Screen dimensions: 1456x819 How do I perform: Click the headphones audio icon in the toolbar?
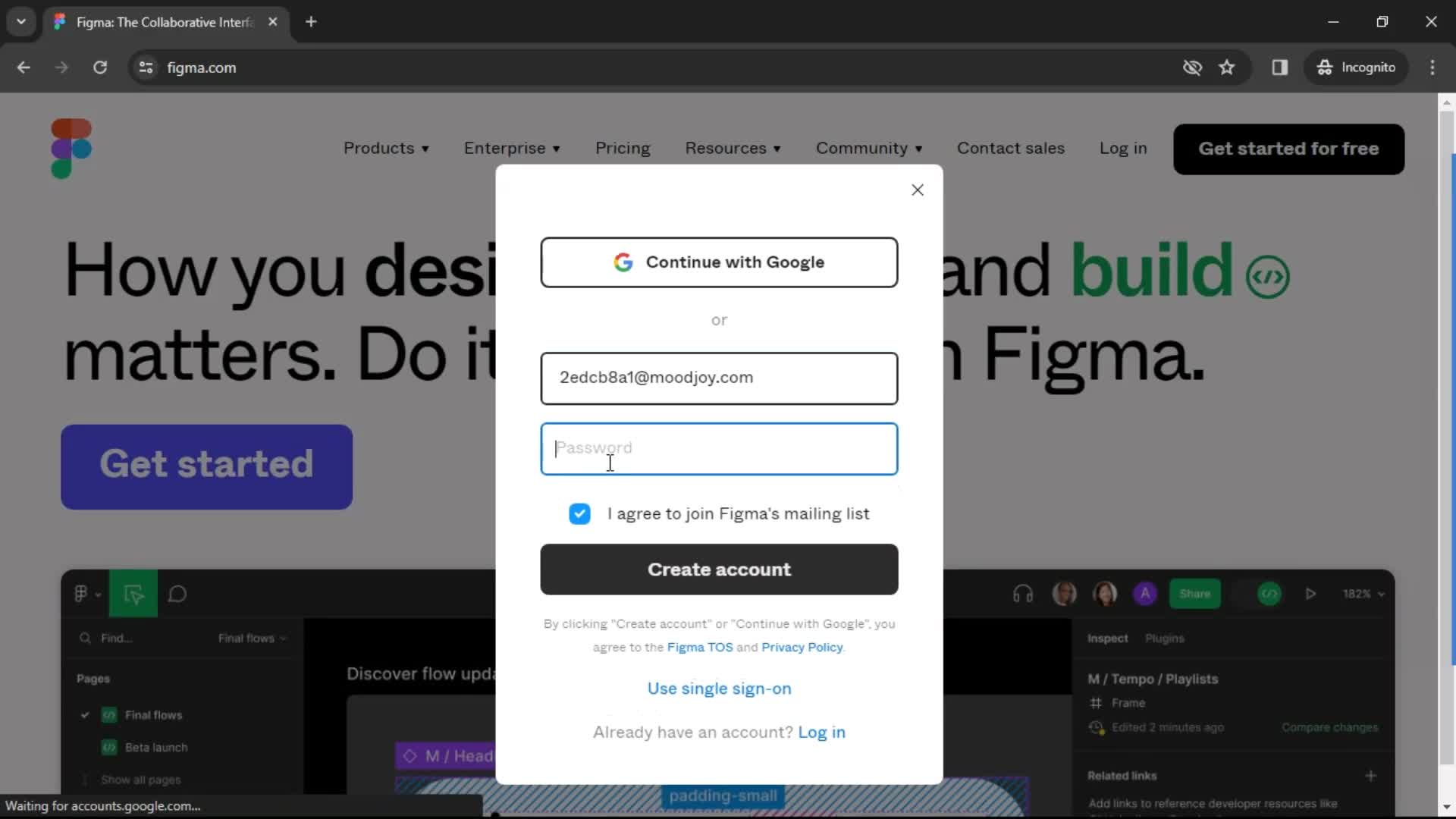click(x=1021, y=594)
